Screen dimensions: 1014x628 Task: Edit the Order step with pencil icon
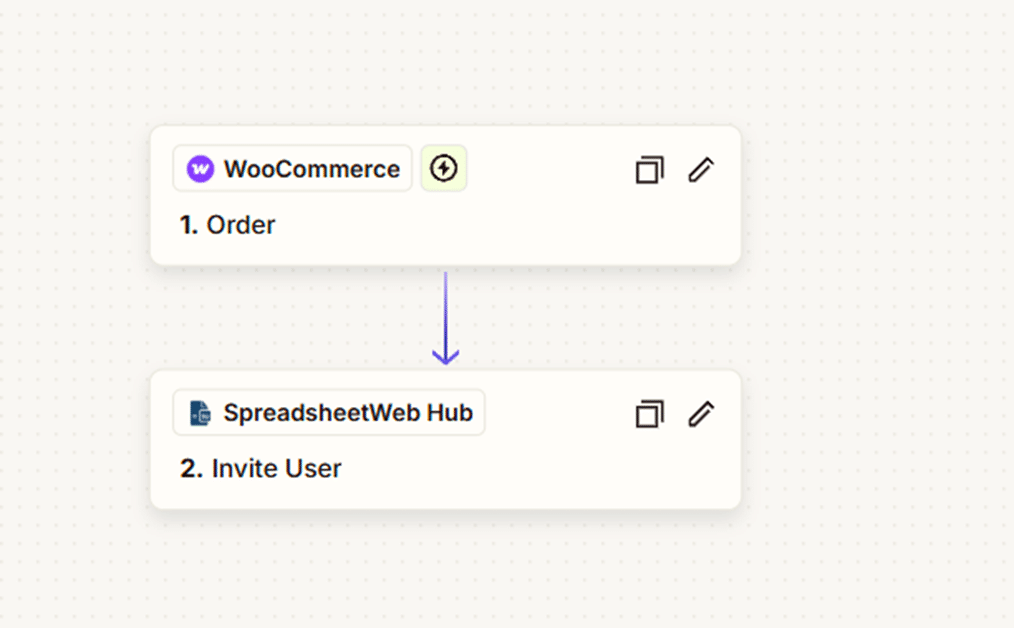(701, 170)
